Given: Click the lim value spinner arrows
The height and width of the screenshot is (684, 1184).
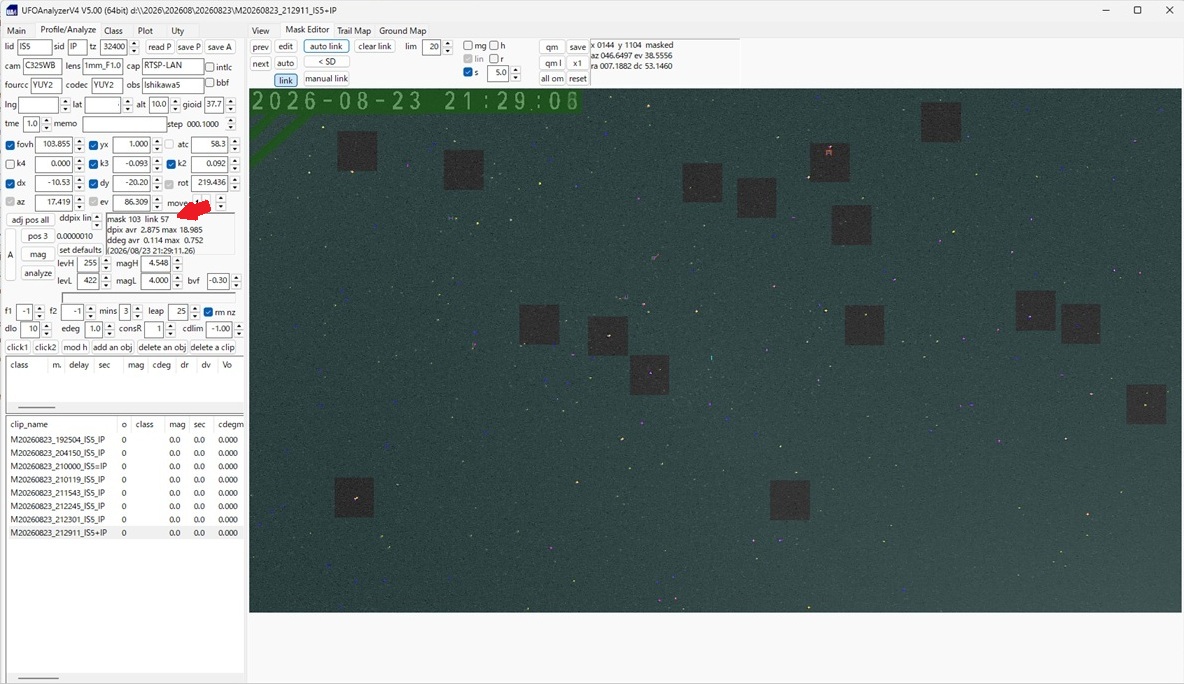Looking at the screenshot, I should (447, 47).
